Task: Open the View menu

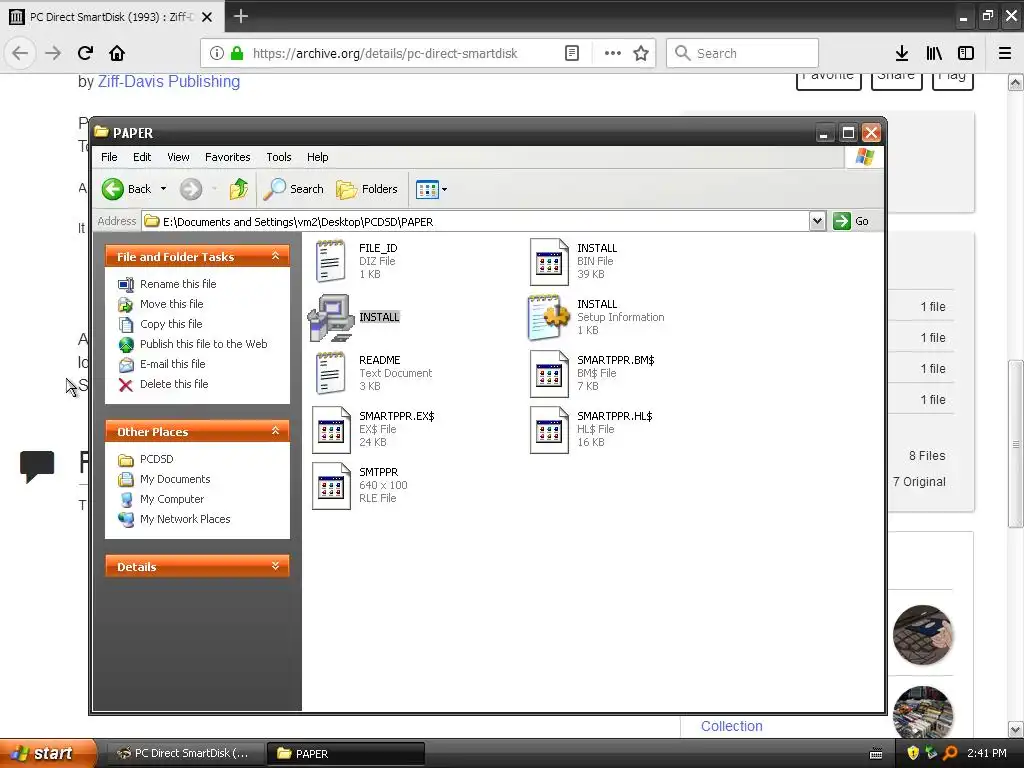Action: coord(178,157)
